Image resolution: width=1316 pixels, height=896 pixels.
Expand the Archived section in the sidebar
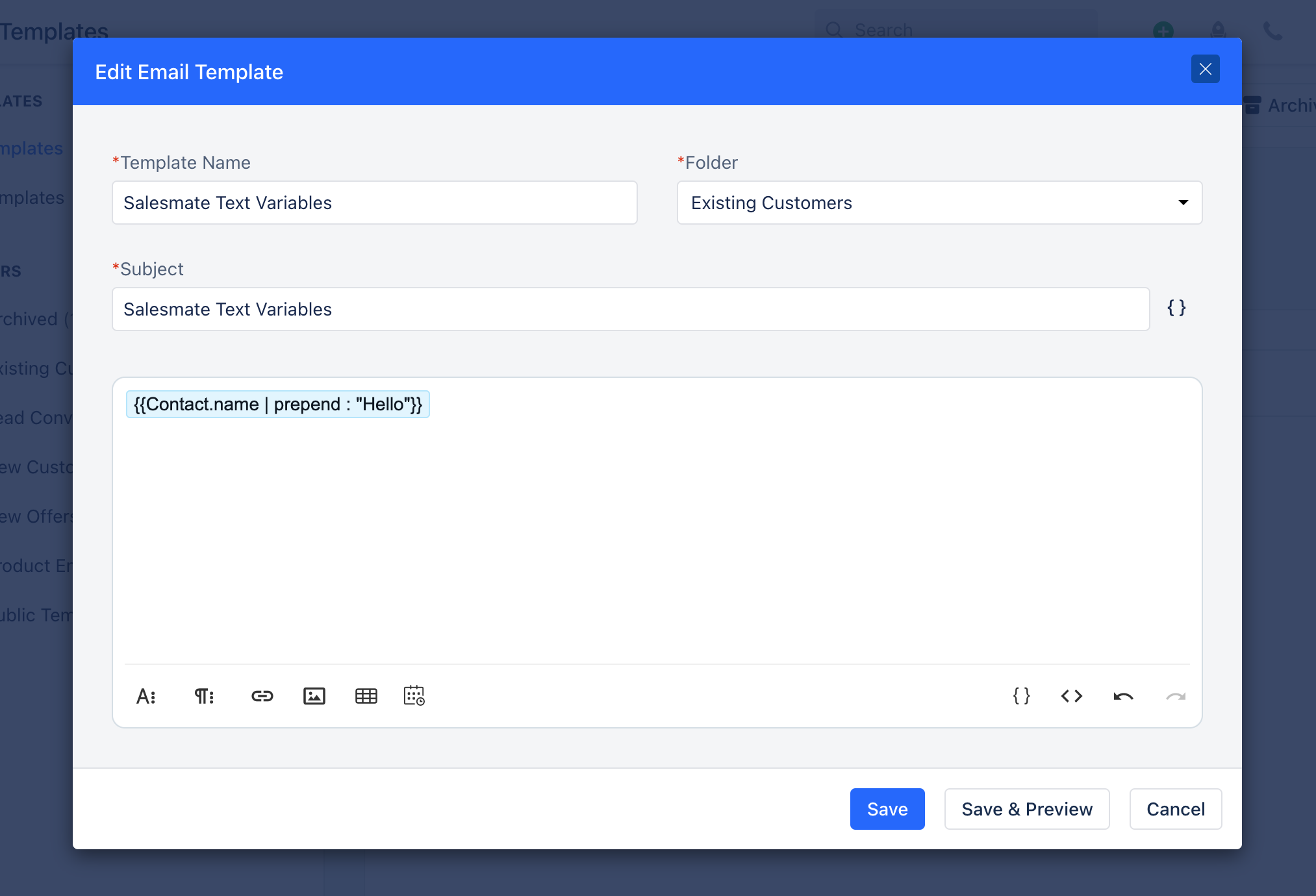point(31,319)
